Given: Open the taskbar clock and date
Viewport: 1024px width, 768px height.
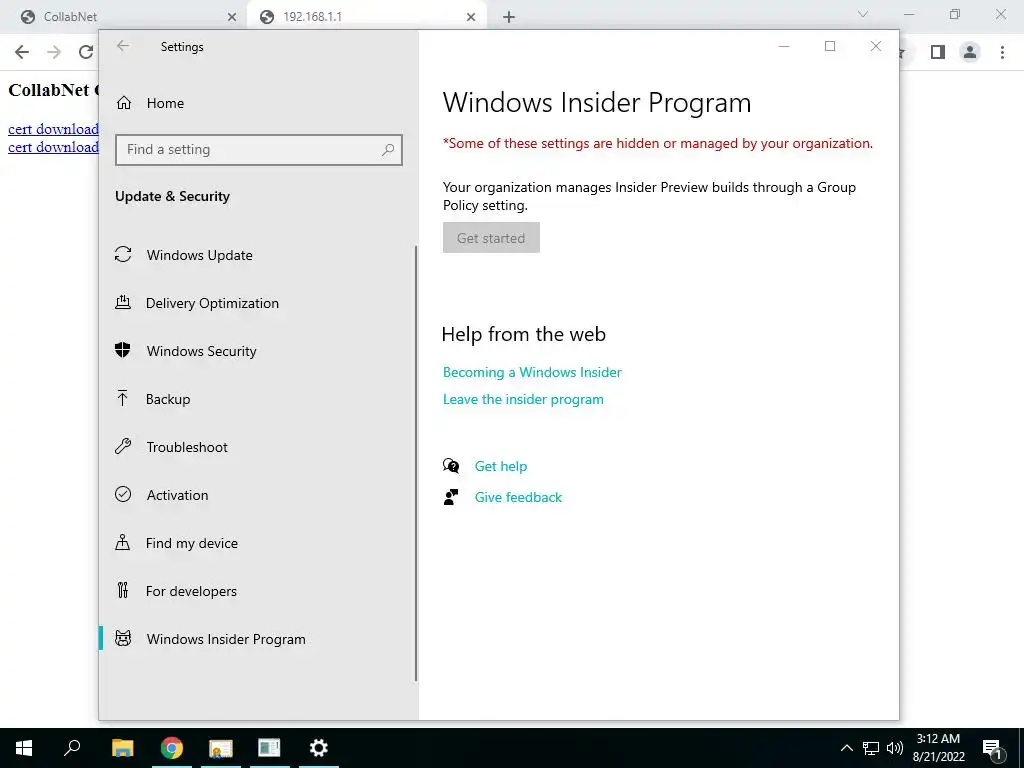Looking at the screenshot, I should pos(938,748).
